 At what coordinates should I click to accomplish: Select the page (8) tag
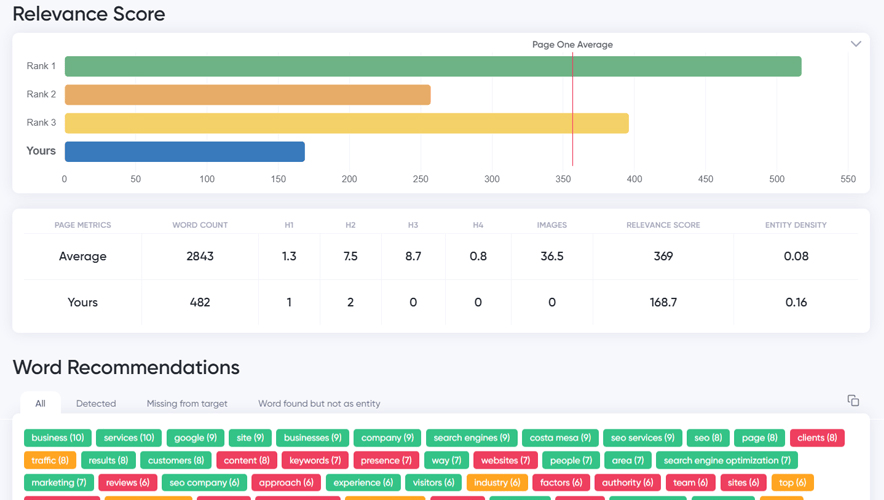coord(759,438)
